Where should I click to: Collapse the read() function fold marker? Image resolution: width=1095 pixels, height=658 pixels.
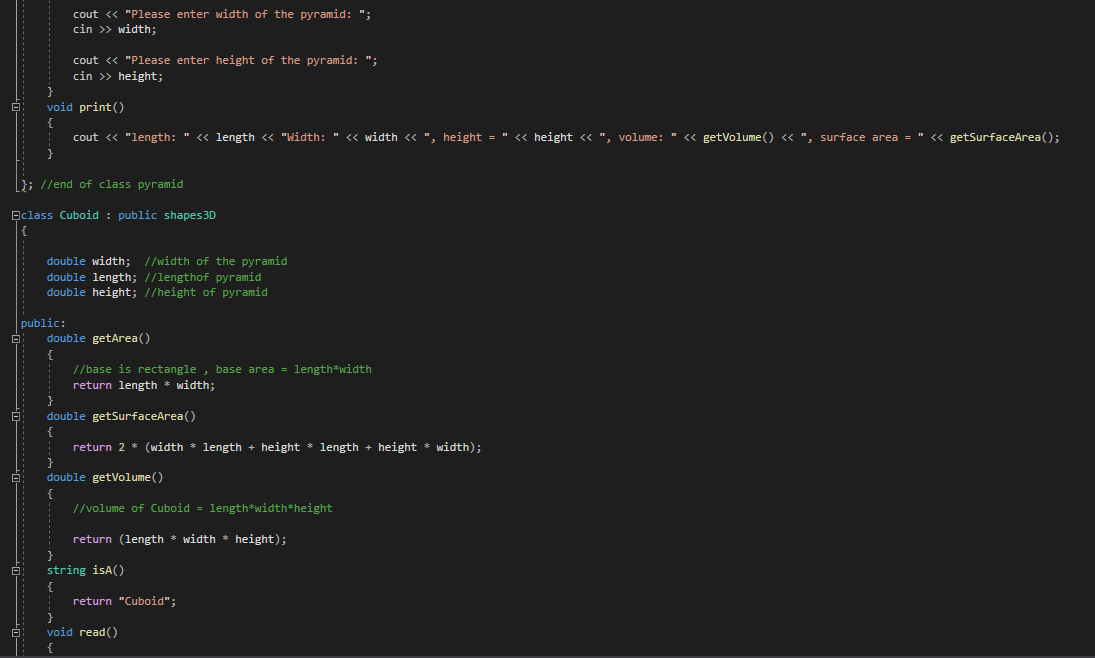point(14,631)
